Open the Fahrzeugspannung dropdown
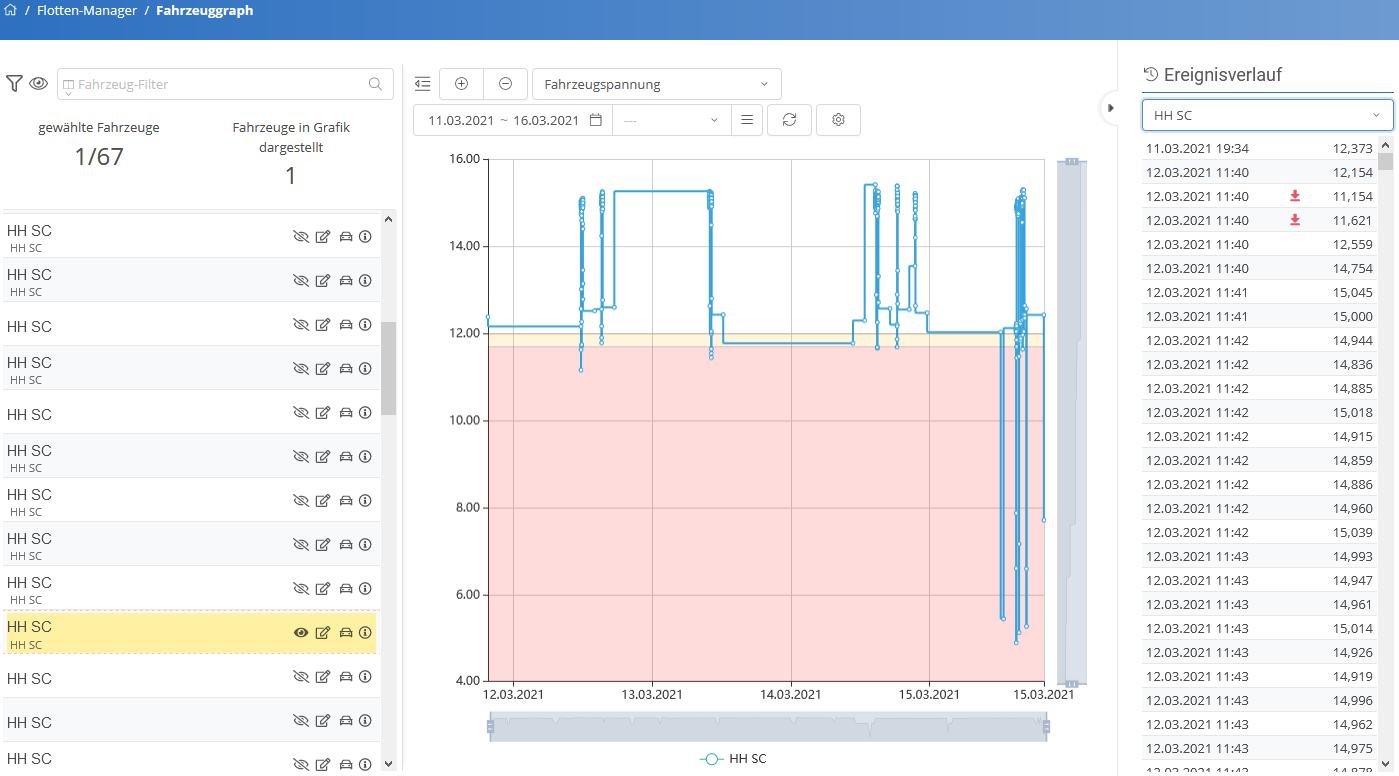This screenshot has height=776, width=1399. [x=656, y=84]
